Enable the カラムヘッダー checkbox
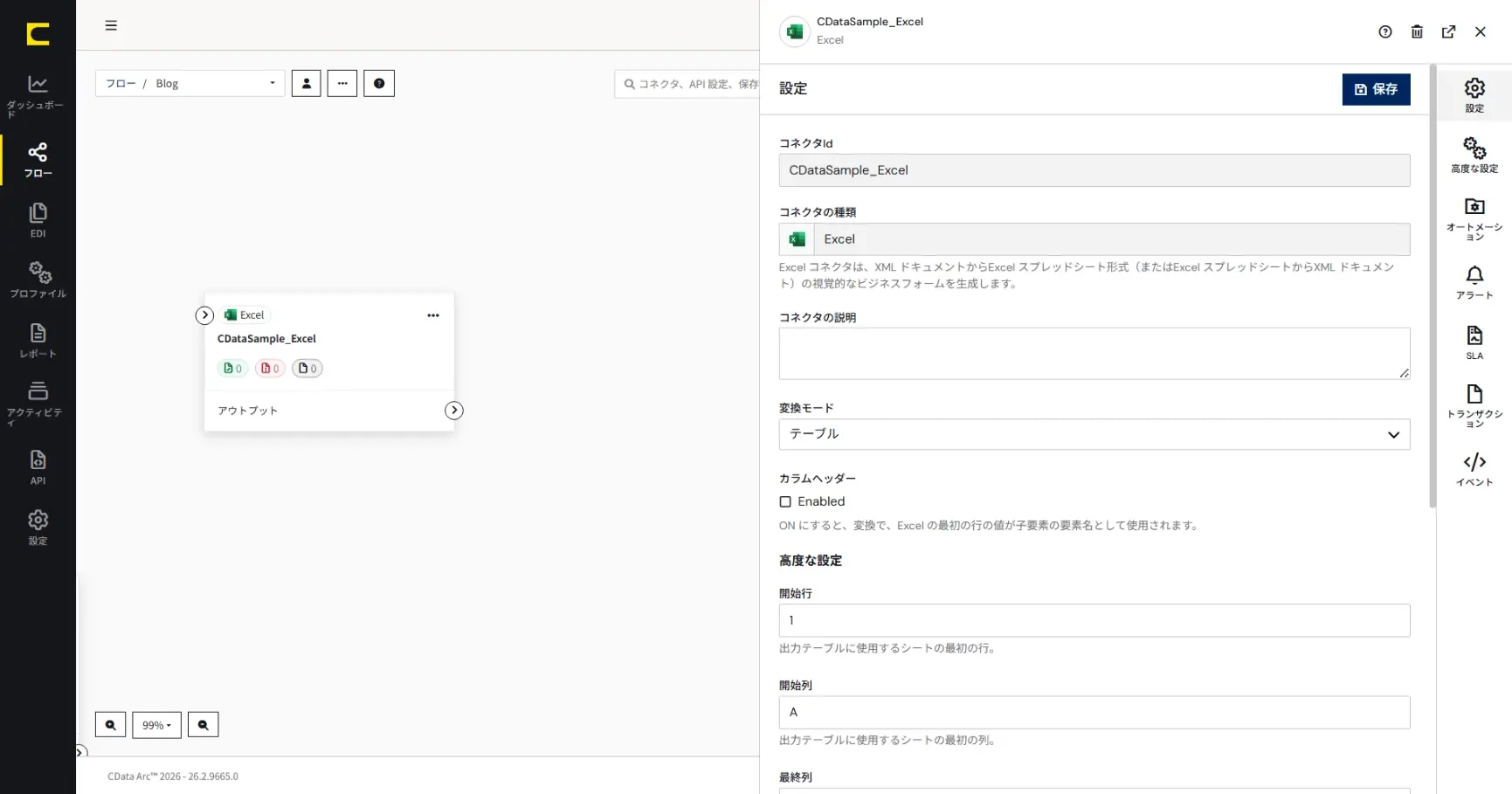1512x794 pixels. 785,501
